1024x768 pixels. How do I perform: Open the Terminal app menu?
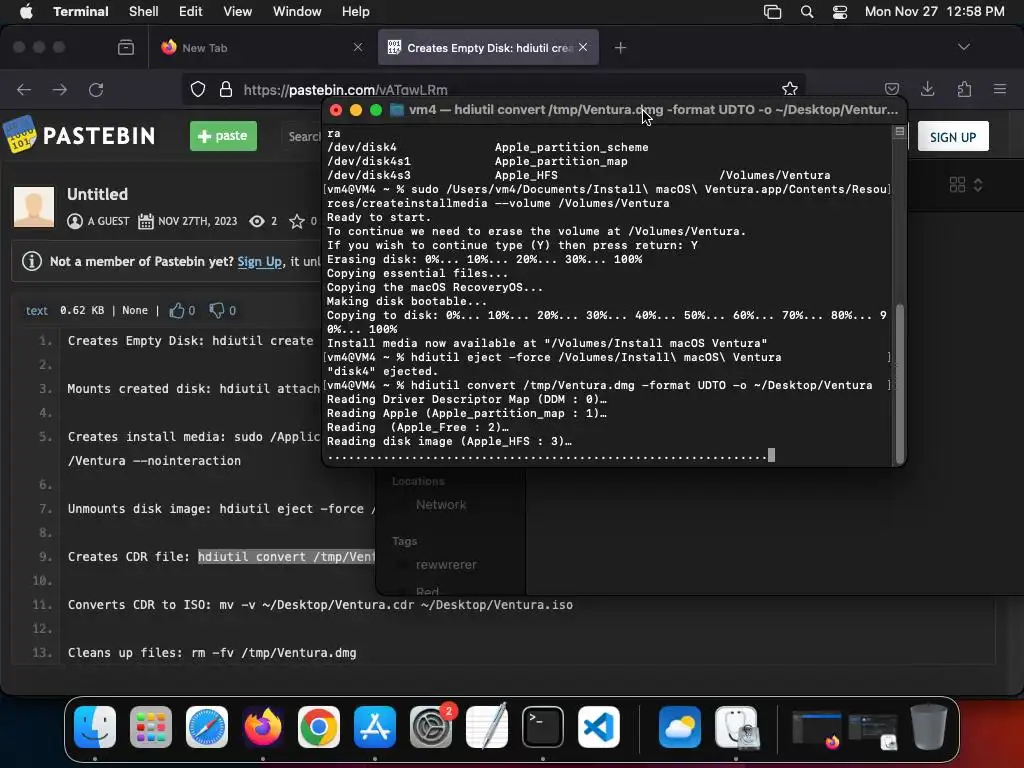pyautogui.click(x=80, y=12)
